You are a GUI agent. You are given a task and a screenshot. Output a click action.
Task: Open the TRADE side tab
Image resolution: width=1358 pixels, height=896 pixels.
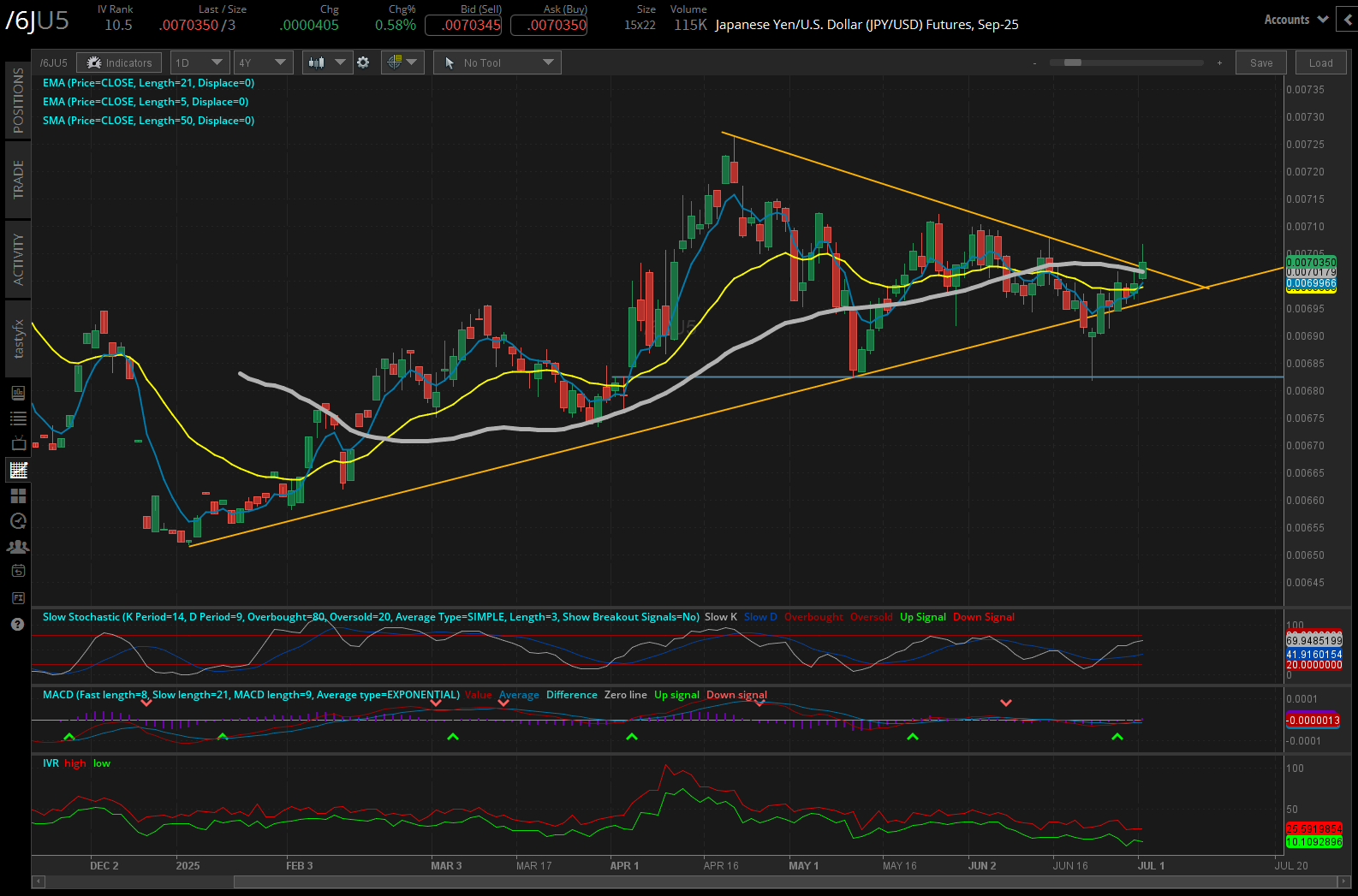[18, 180]
